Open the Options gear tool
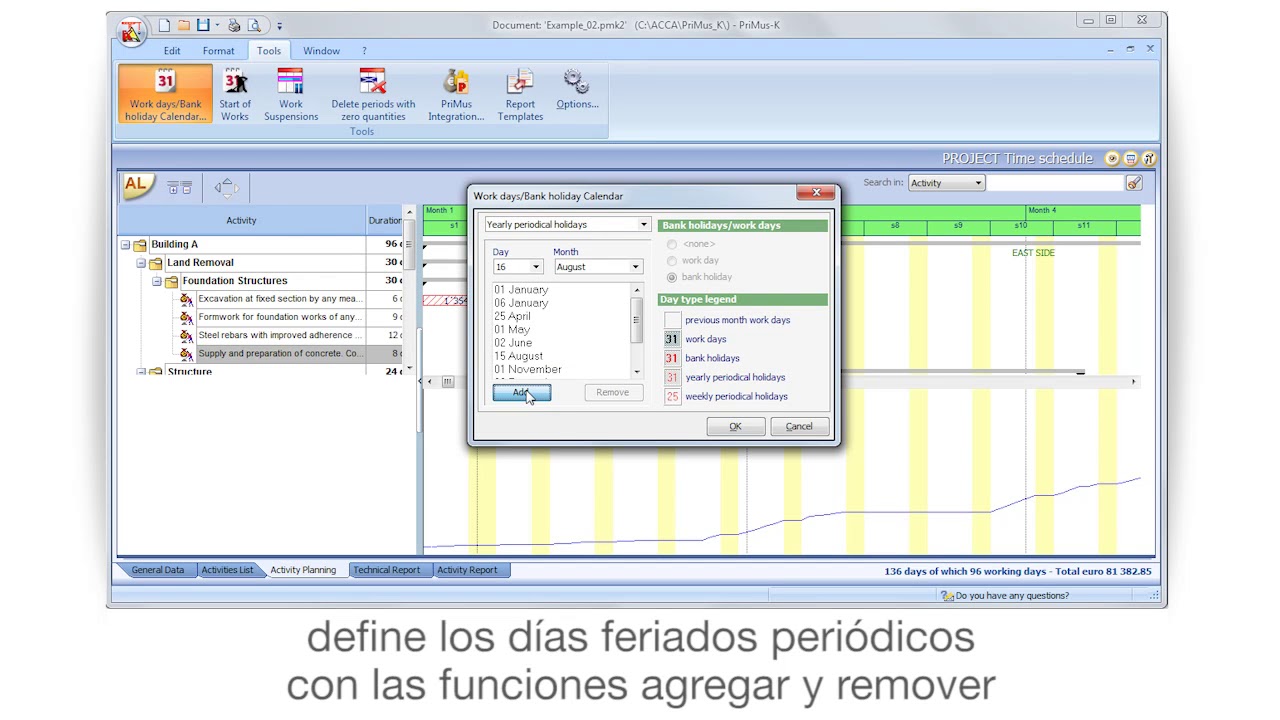 (x=577, y=90)
